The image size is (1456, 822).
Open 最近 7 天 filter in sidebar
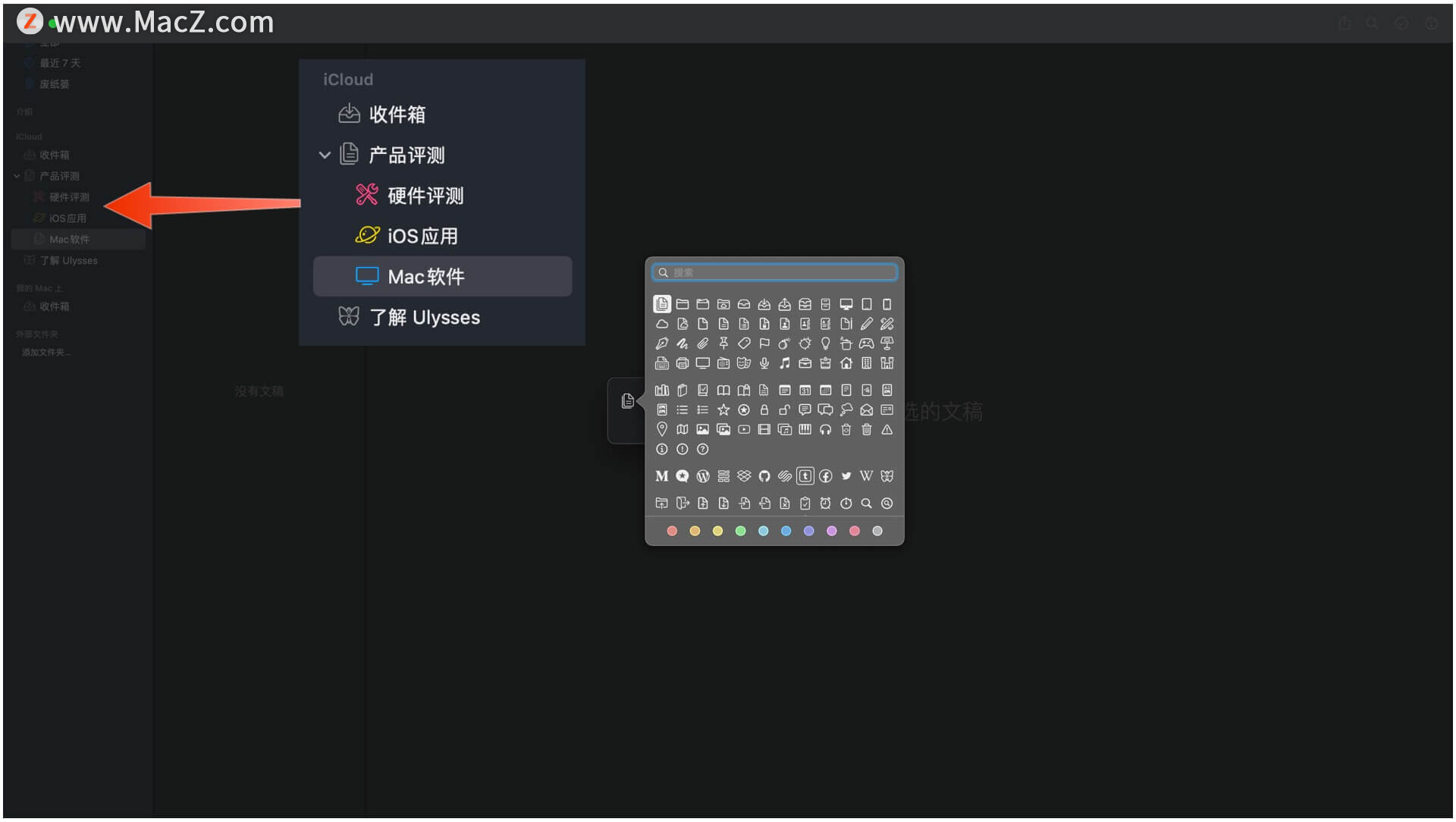tap(60, 63)
